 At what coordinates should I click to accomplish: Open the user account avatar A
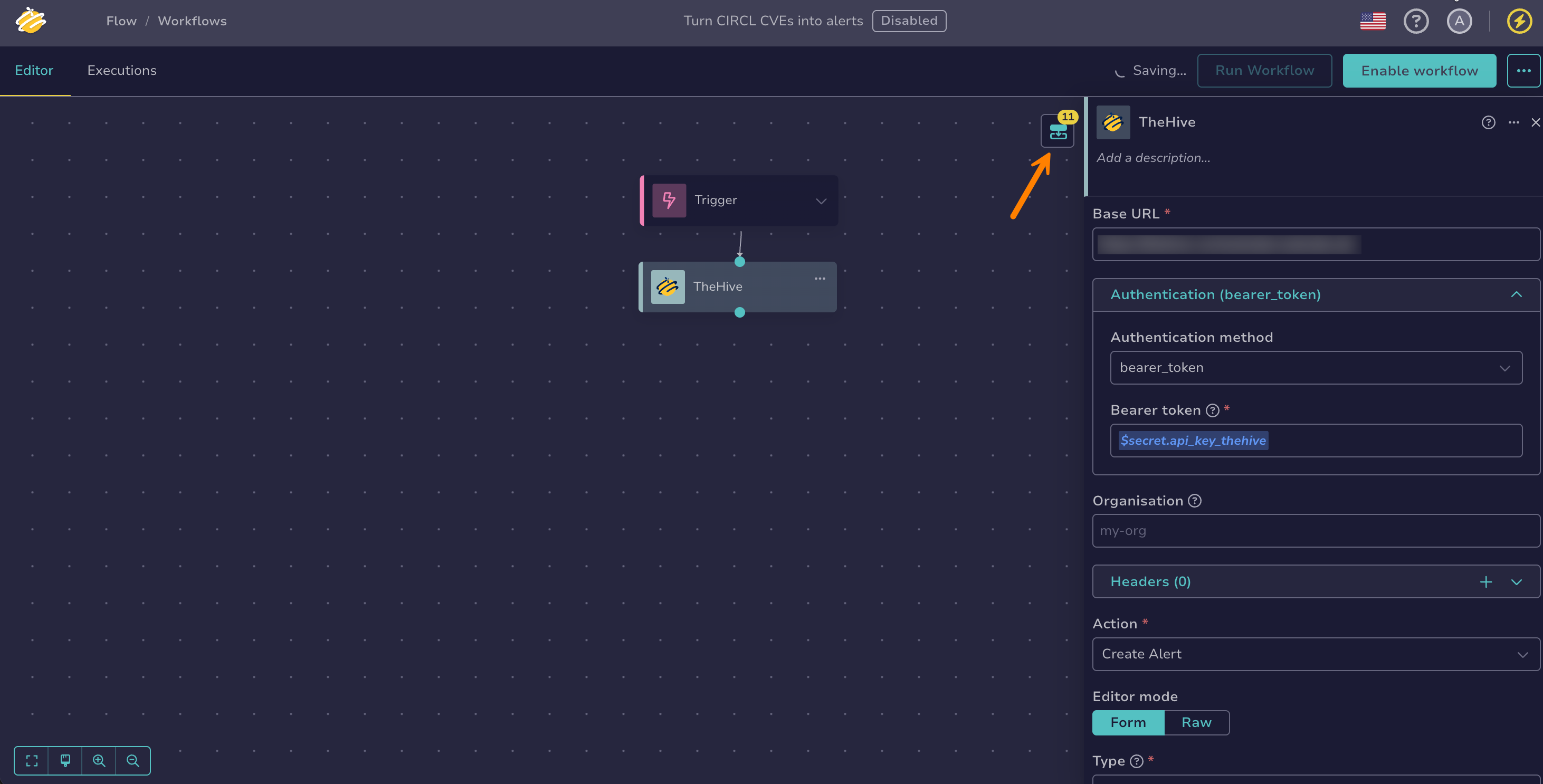(1459, 21)
